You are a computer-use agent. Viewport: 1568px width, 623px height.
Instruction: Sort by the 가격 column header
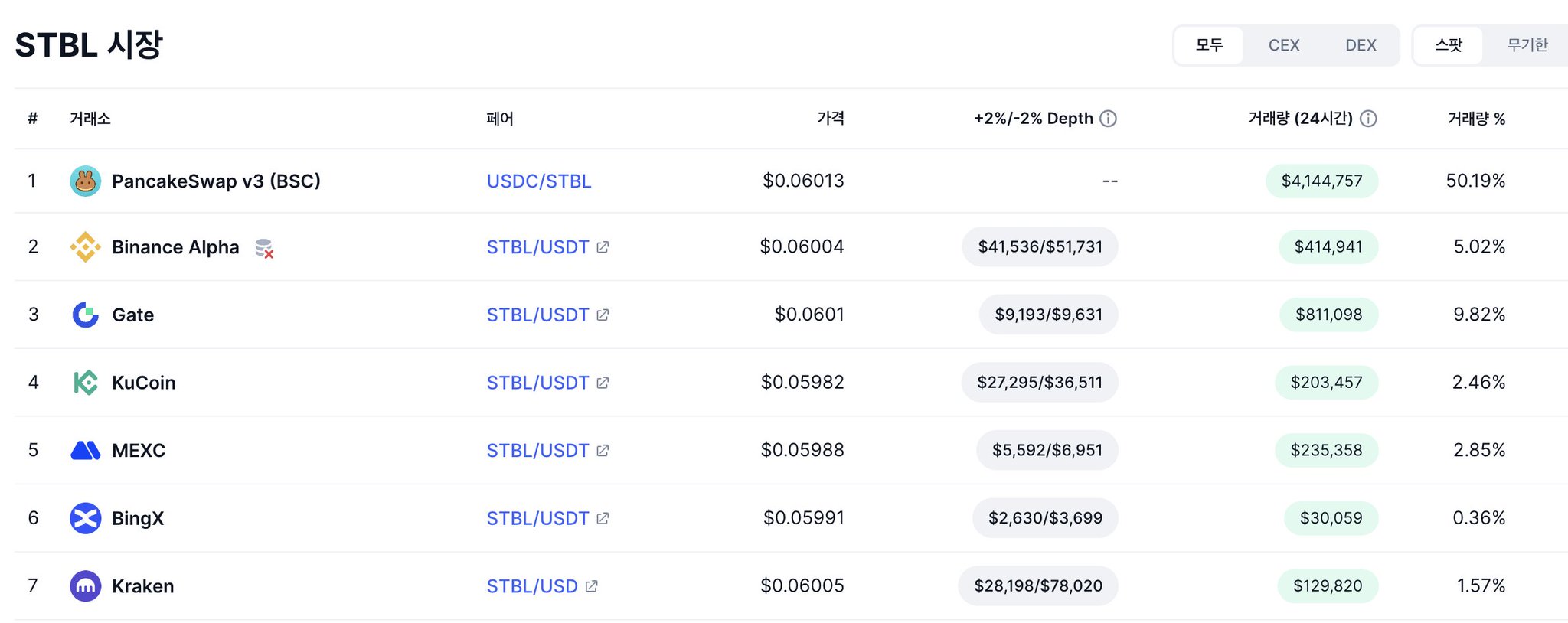point(830,119)
